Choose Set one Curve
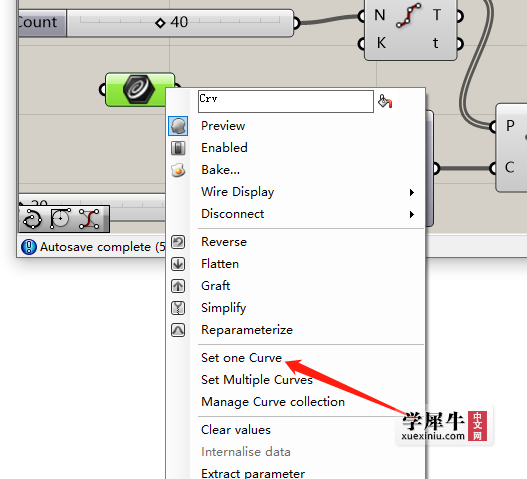 click(x=241, y=358)
